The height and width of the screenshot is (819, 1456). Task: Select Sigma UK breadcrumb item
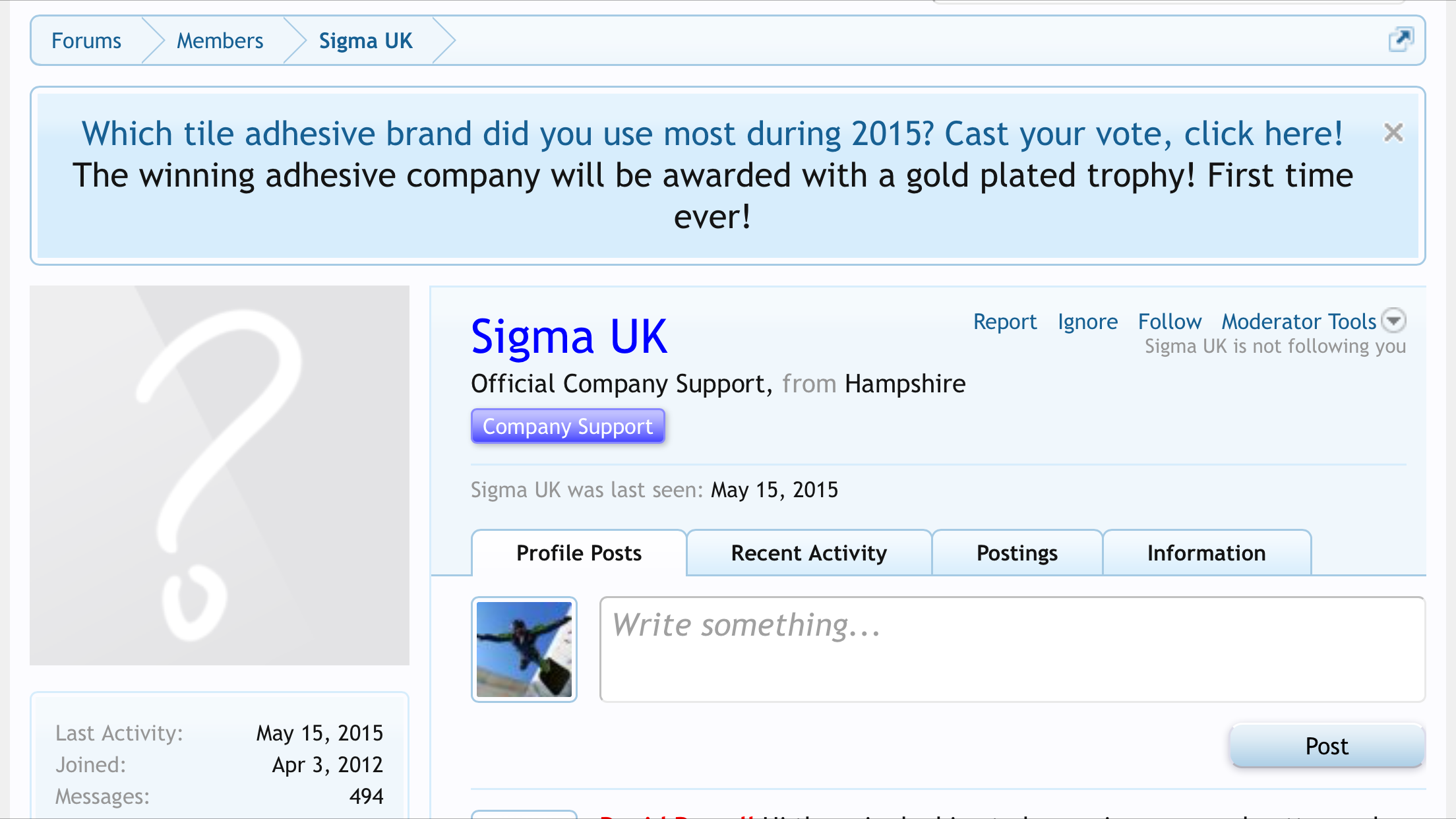pyautogui.click(x=366, y=41)
